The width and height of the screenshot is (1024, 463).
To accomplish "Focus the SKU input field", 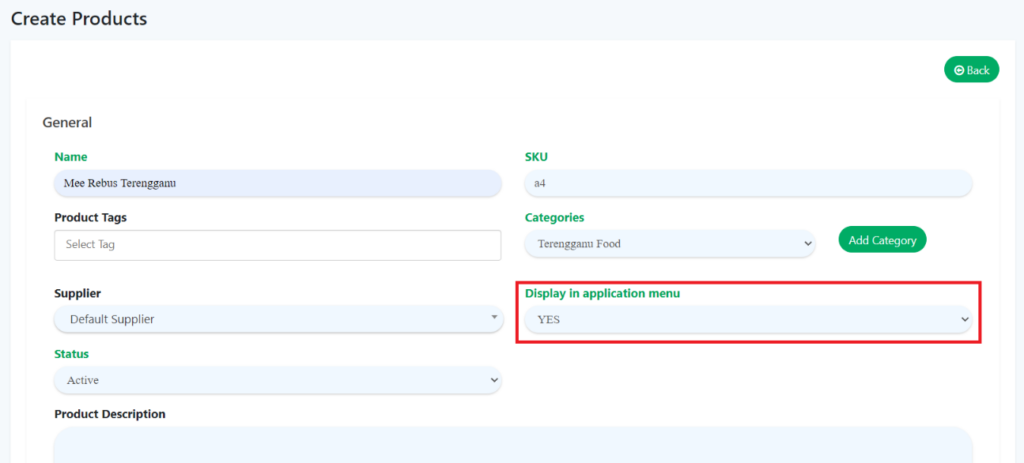I will (748, 183).
